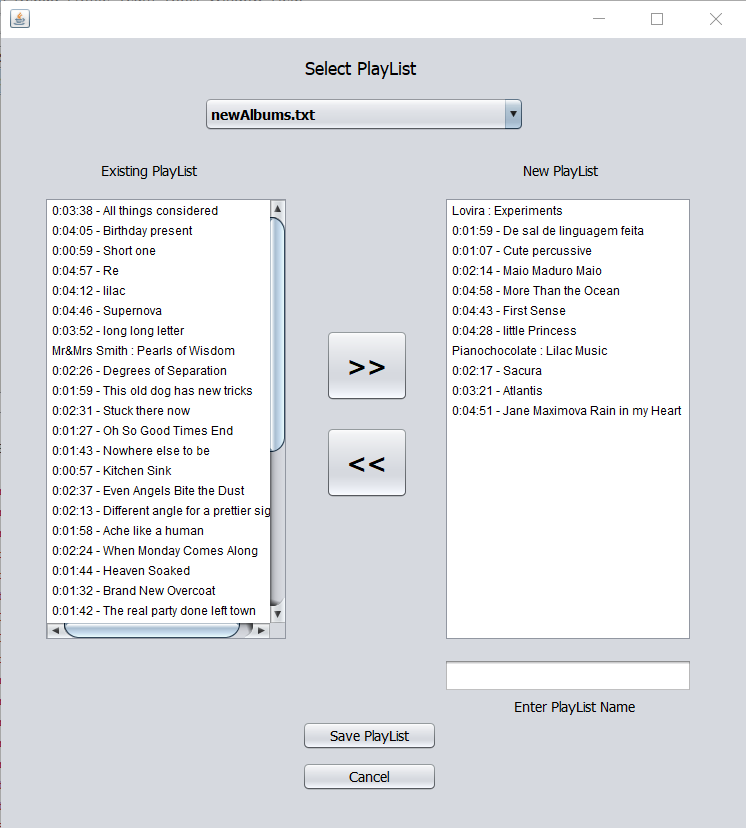Viewport: 746px width, 828px height.
Task: Select track 'Maio Maduro Maio'
Action: 568,271
